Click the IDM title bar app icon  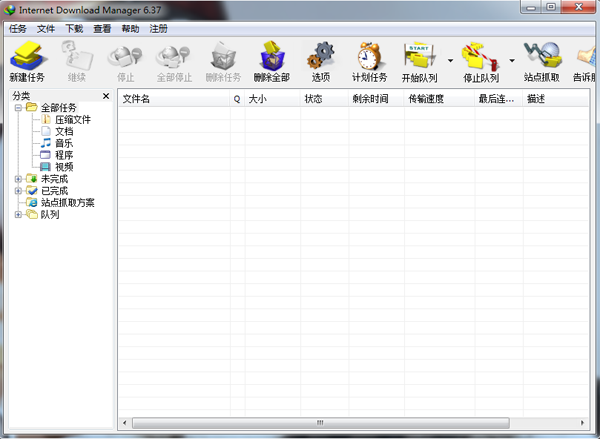[9, 10]
